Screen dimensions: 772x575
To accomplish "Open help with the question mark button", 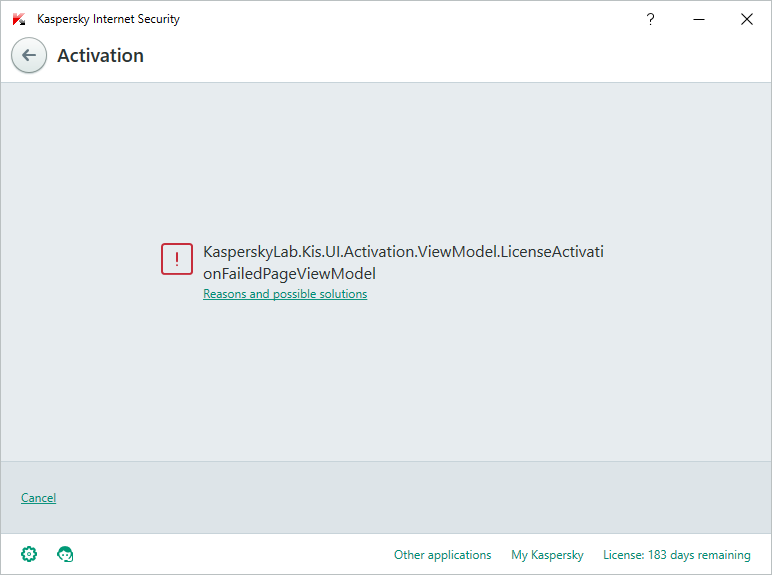I will point(650,19).
